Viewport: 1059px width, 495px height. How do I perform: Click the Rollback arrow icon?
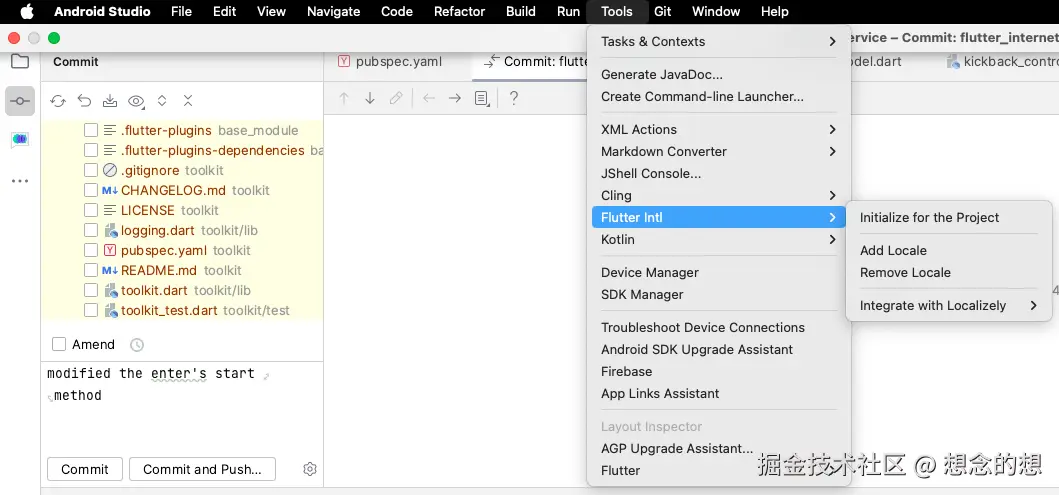[84, 101]
